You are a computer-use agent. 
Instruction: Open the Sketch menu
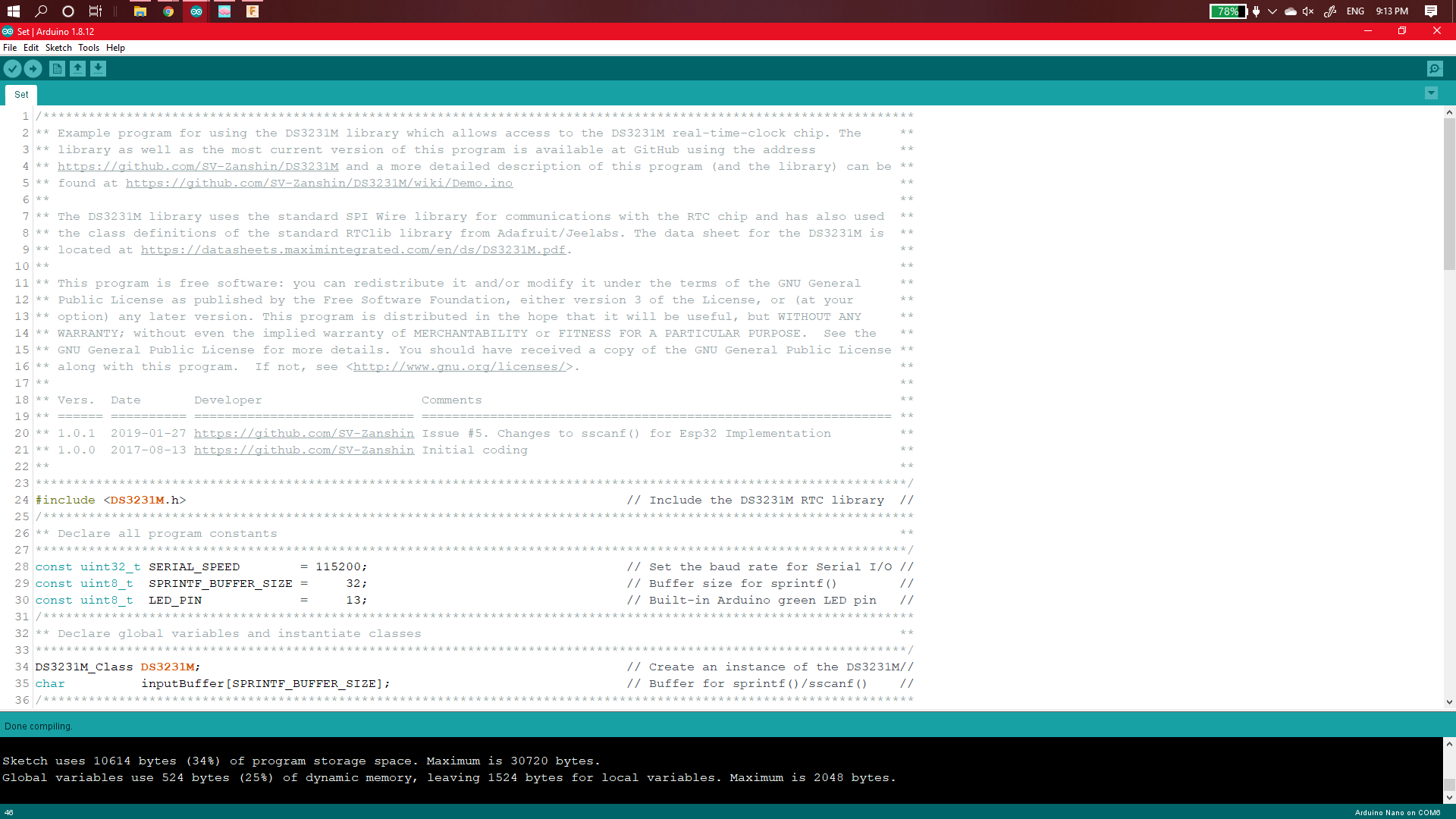point(58,48)
